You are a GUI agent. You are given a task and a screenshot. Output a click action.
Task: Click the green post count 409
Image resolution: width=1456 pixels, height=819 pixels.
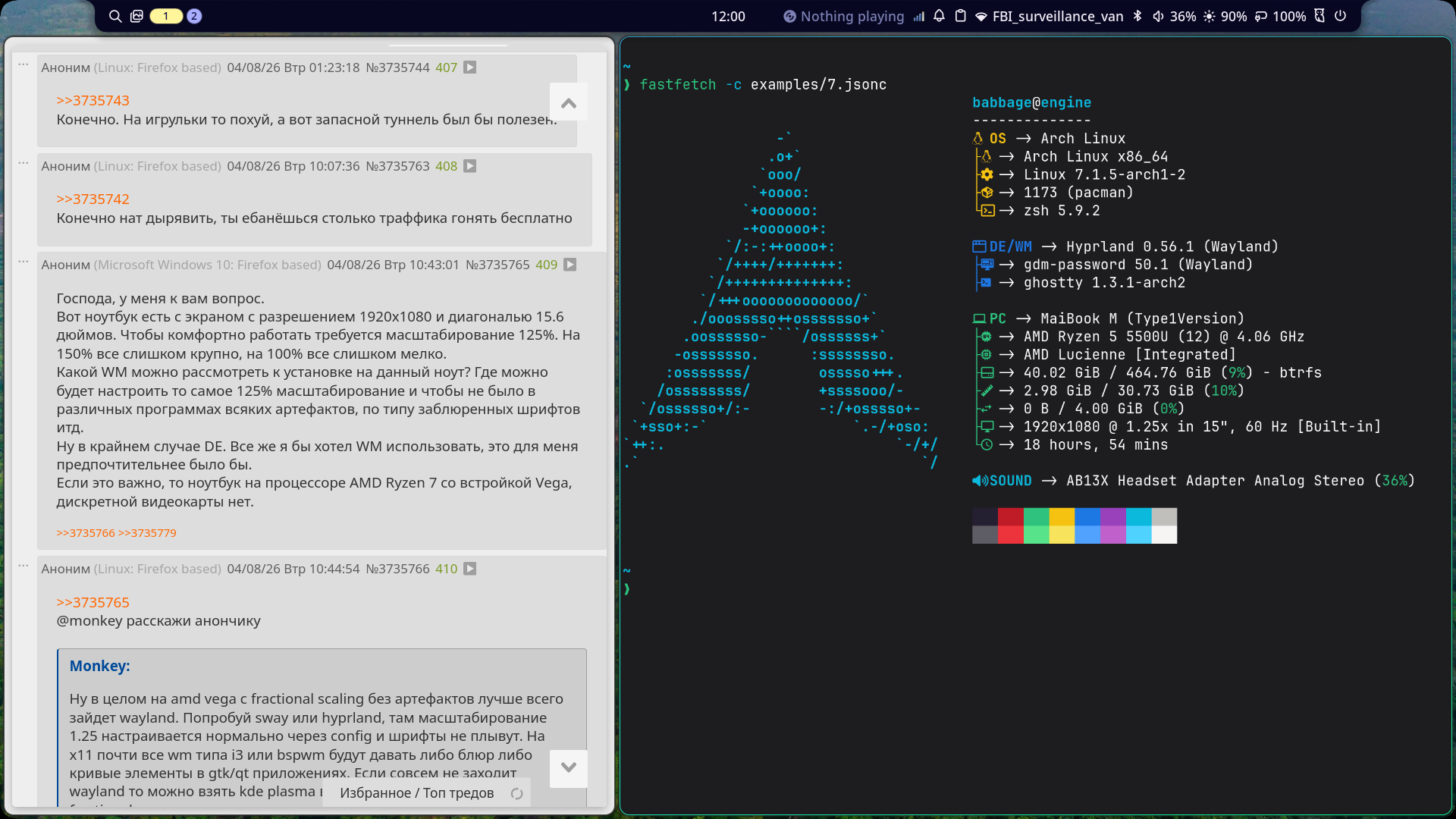pyautogui.click(x=547, y=265)
